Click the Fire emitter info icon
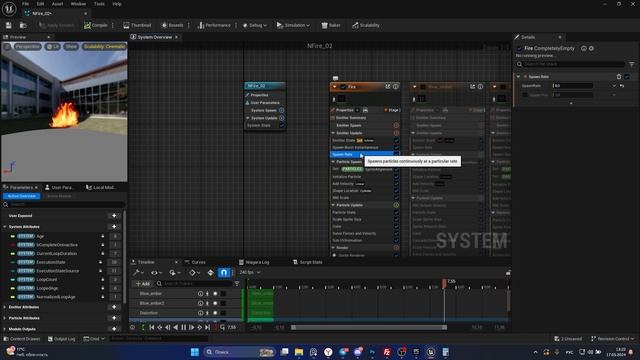This screenshot has width=640, height=360. tap(396, 87)
